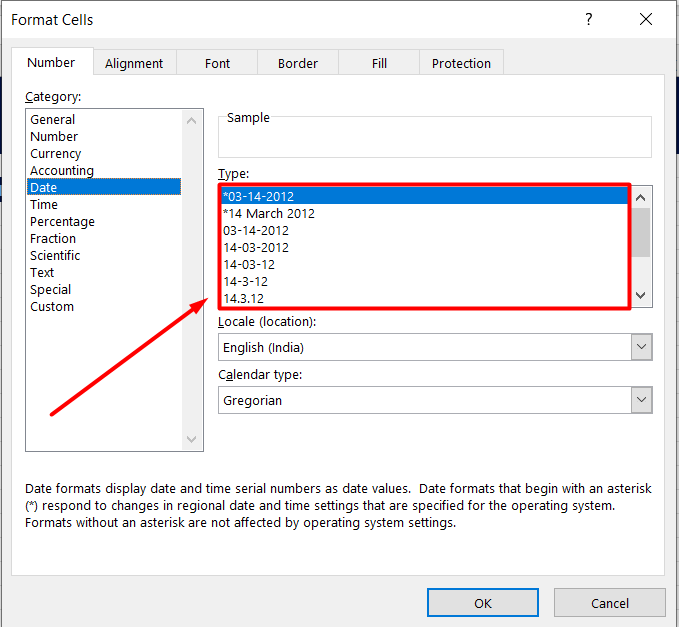This screenshot has height=627, width=679.
Task: Pick the 14-3-12 date type
Action: [424, 281]
